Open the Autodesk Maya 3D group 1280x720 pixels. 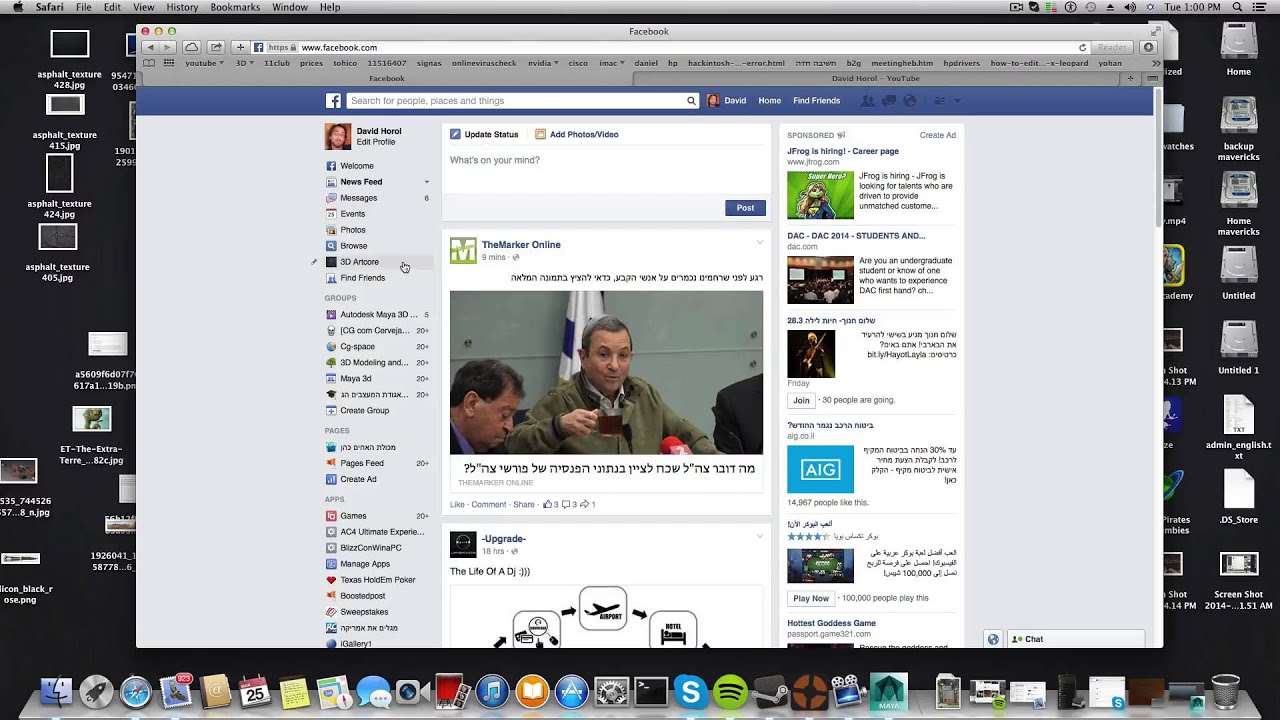click(377, 314)
